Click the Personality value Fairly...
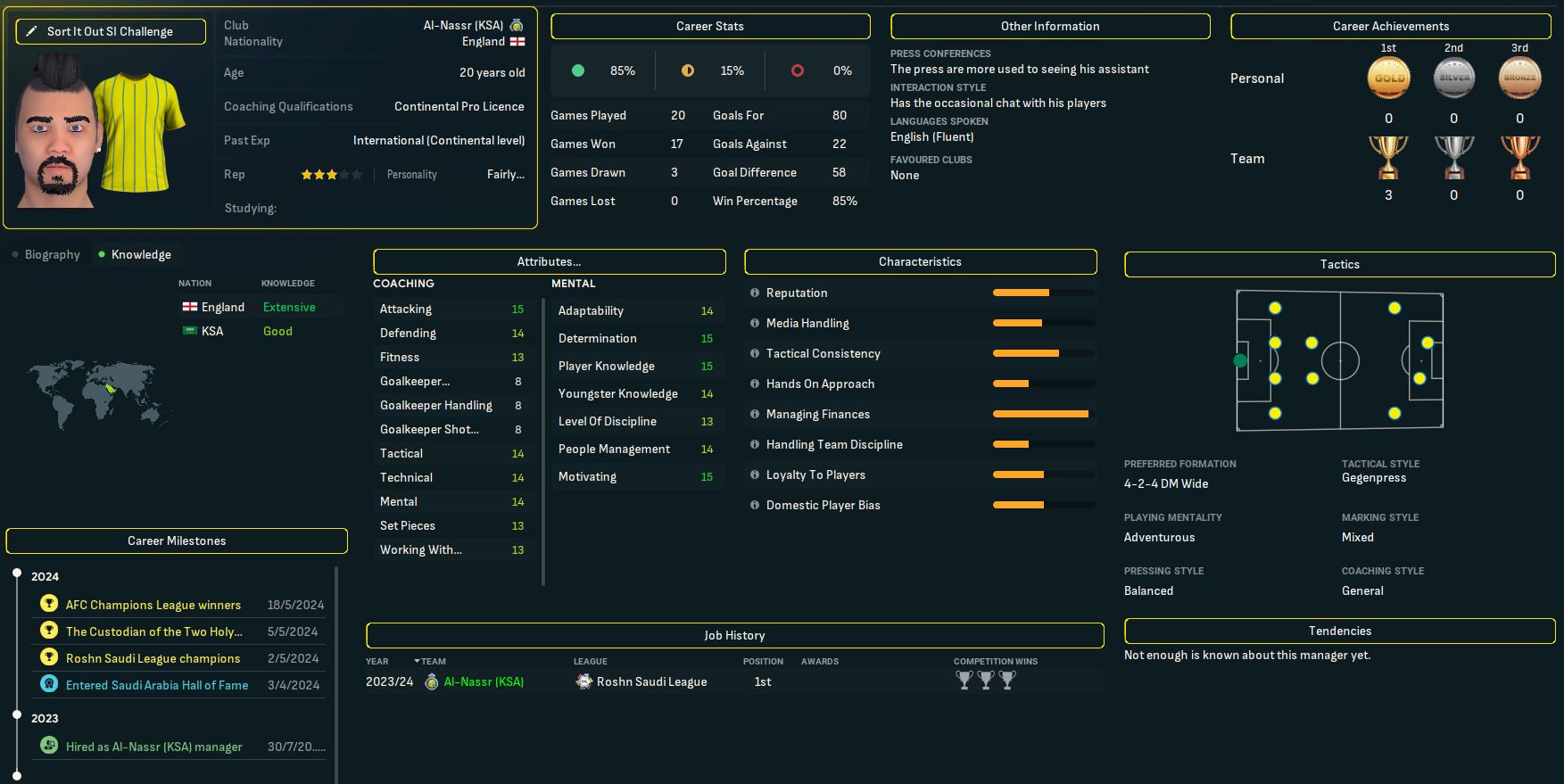This screenshot has width=1564, height=784. (x=506, y=175)
